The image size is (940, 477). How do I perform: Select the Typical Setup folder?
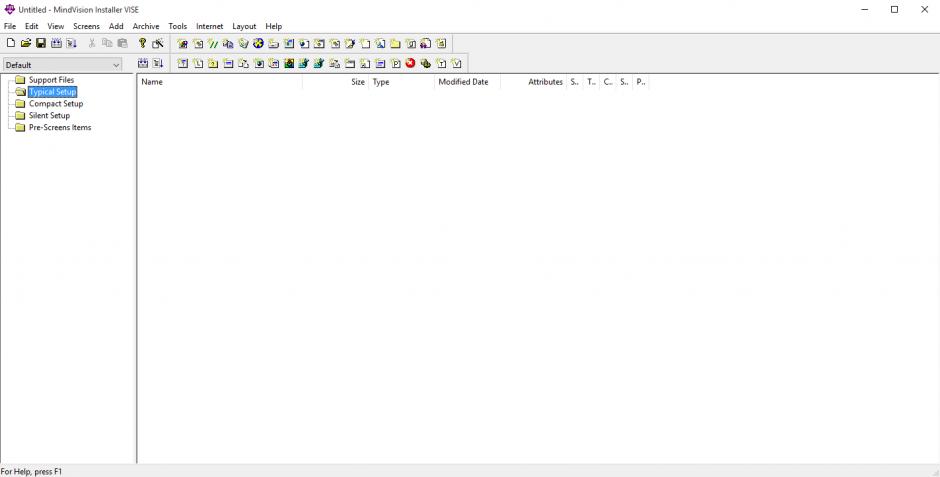(52, 92)
